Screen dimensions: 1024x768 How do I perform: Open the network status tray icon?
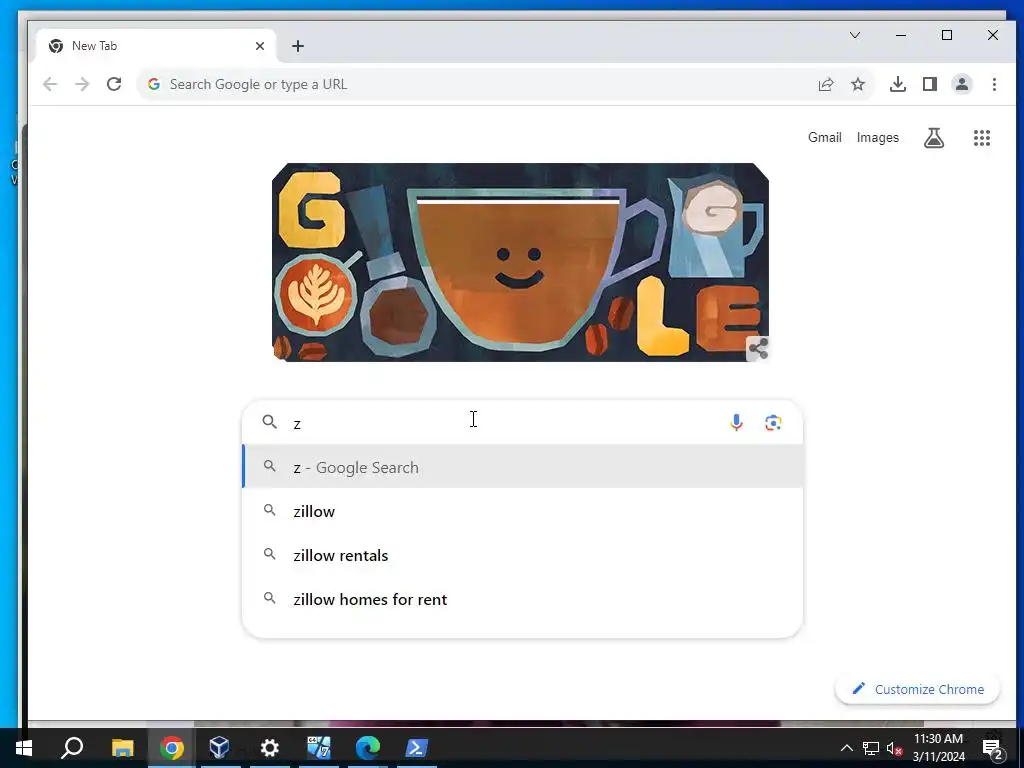[x=871, y=748]
